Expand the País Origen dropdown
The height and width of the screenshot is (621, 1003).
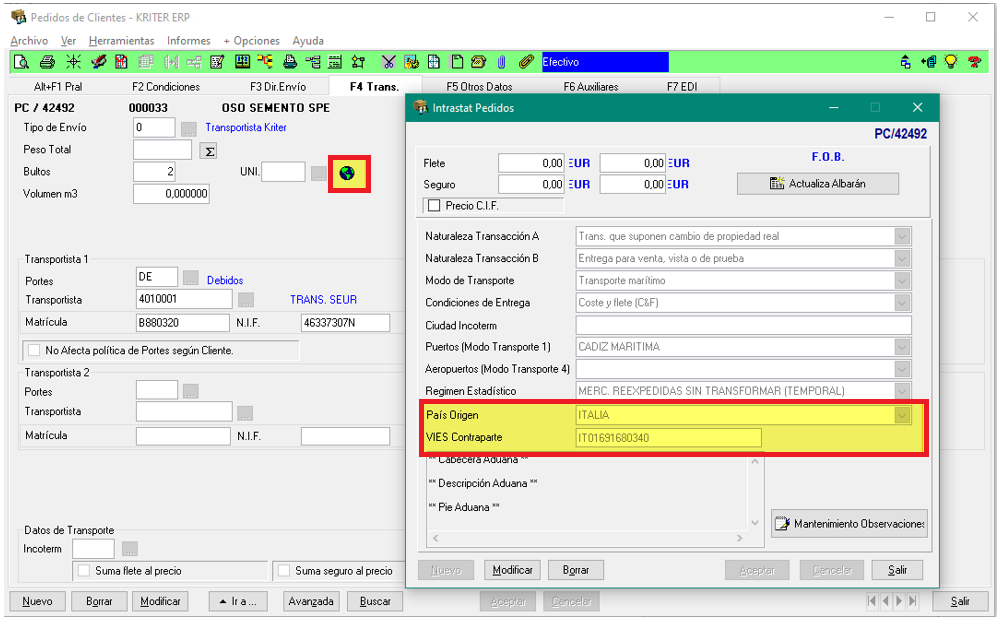[902, 416]
